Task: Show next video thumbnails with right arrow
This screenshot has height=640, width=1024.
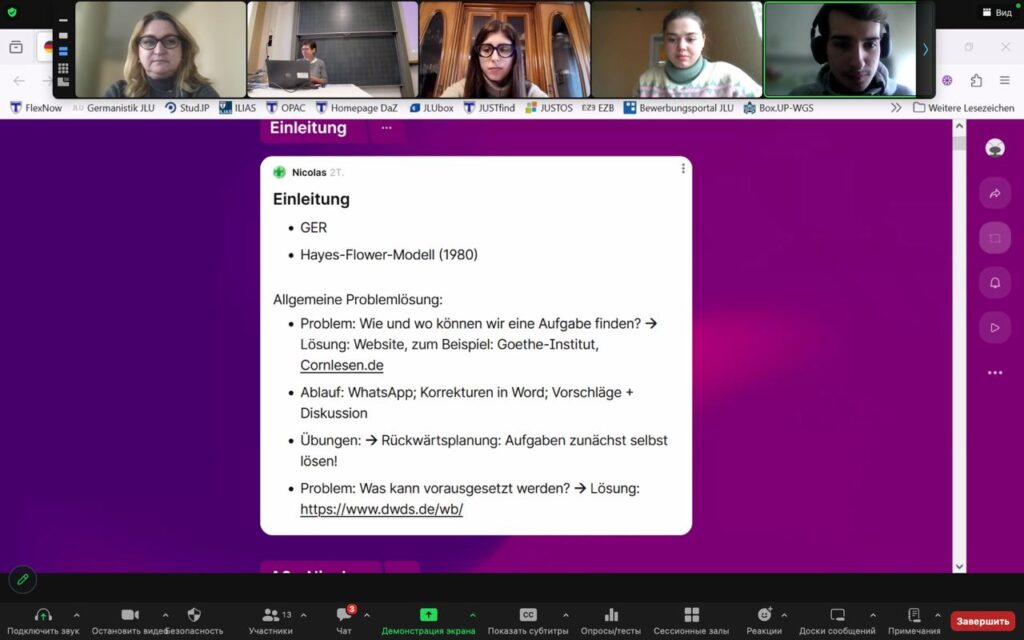Action: [x=925, y=49]
